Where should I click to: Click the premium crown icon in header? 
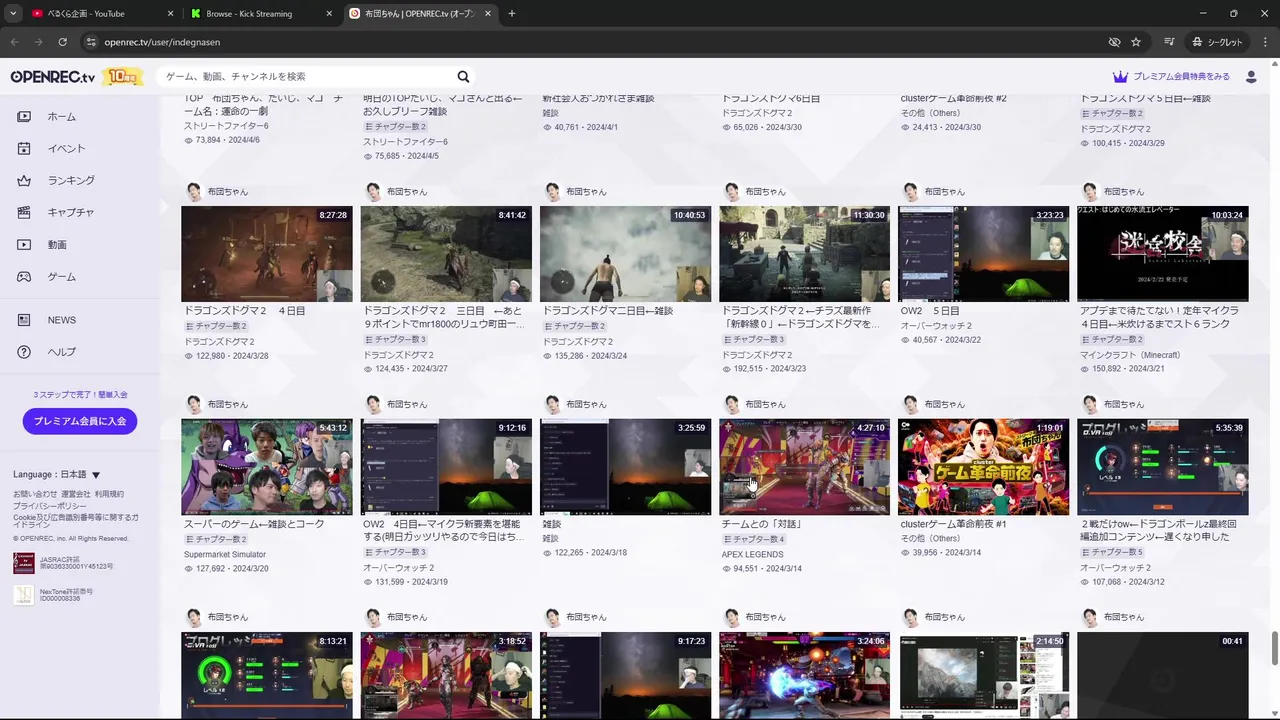[x=1120, y=77]
